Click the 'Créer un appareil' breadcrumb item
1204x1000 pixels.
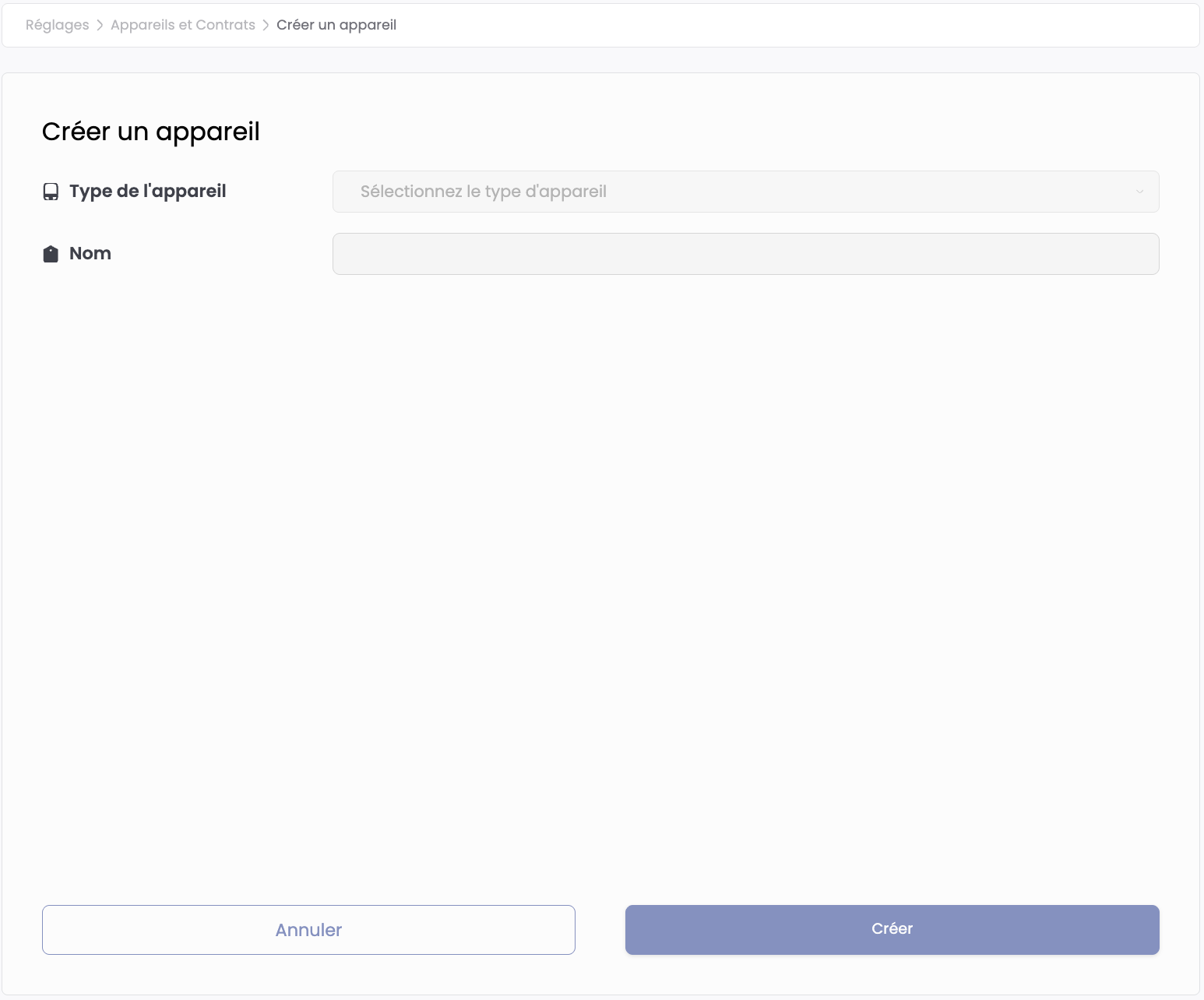pyautogui.click(x=336, y=25)
